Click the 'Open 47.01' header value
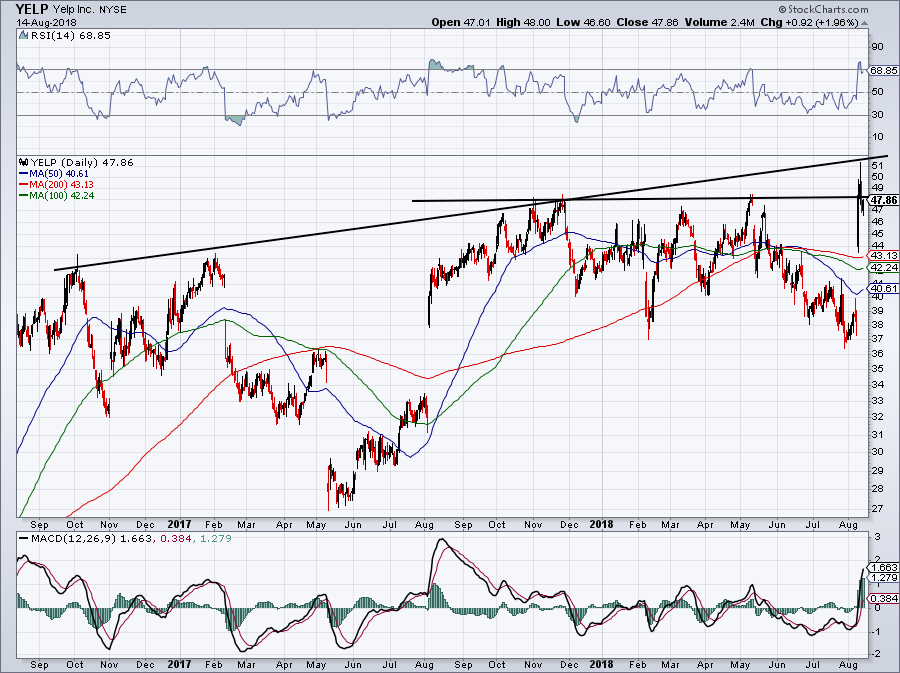 click(461, 22)
